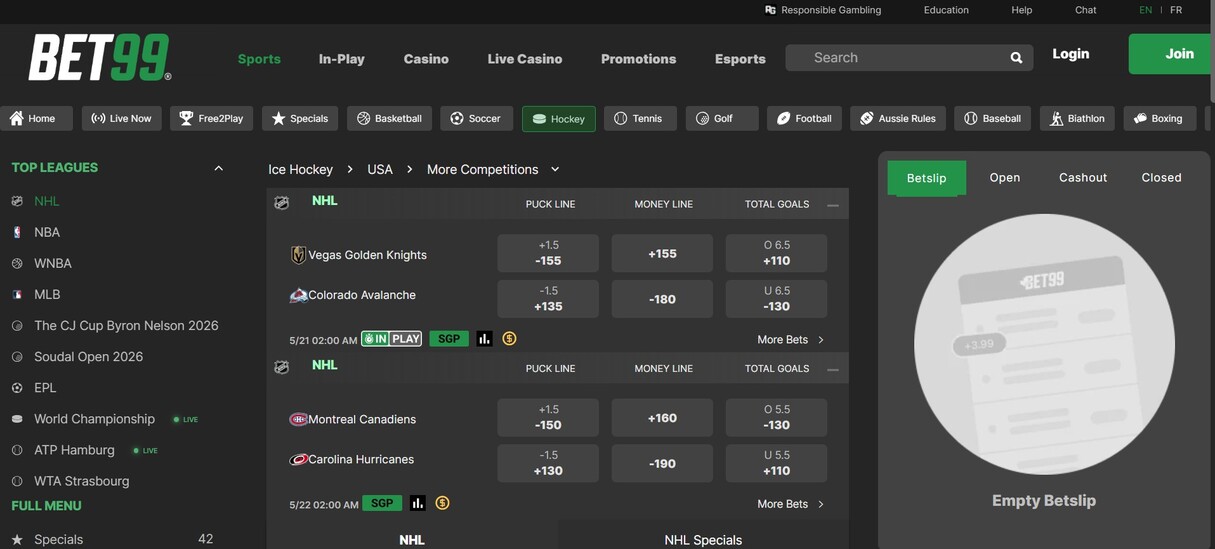Viewport: 1215px width, 549px height.
Task: Click the Carolina Hurricanes team logo
Action: 298,459
